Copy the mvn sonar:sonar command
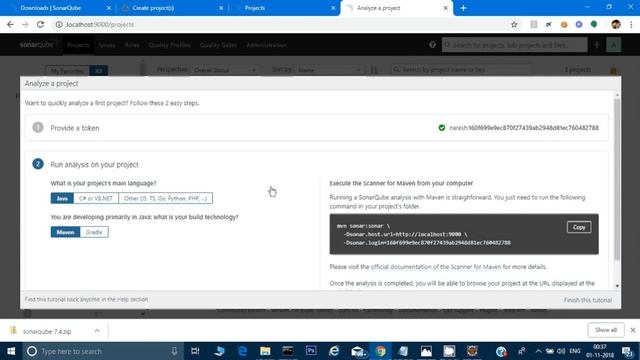Viewport: 640px width, 360px height. tap(579, 227)
